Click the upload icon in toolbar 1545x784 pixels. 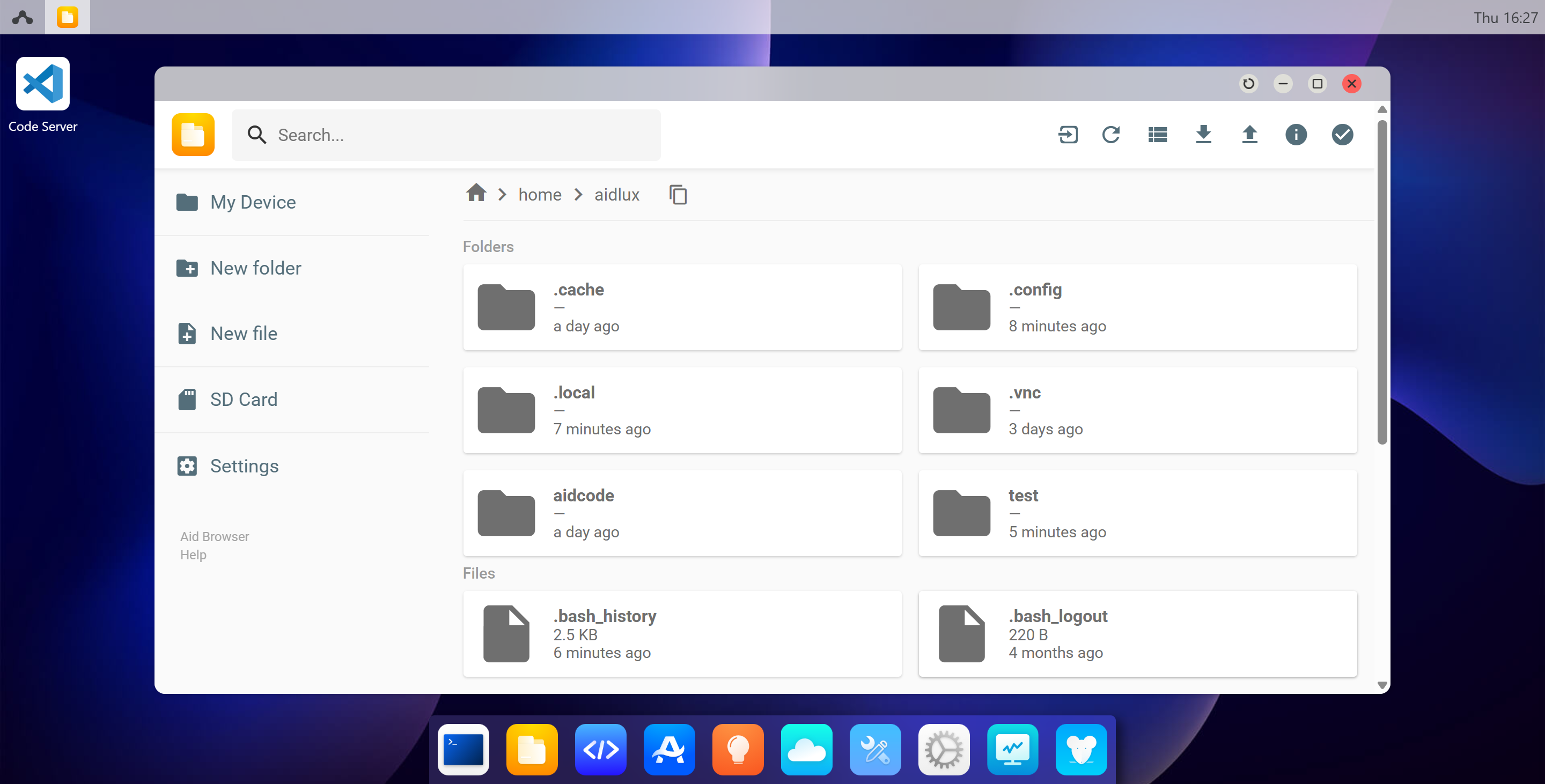tap(1249, 134)
